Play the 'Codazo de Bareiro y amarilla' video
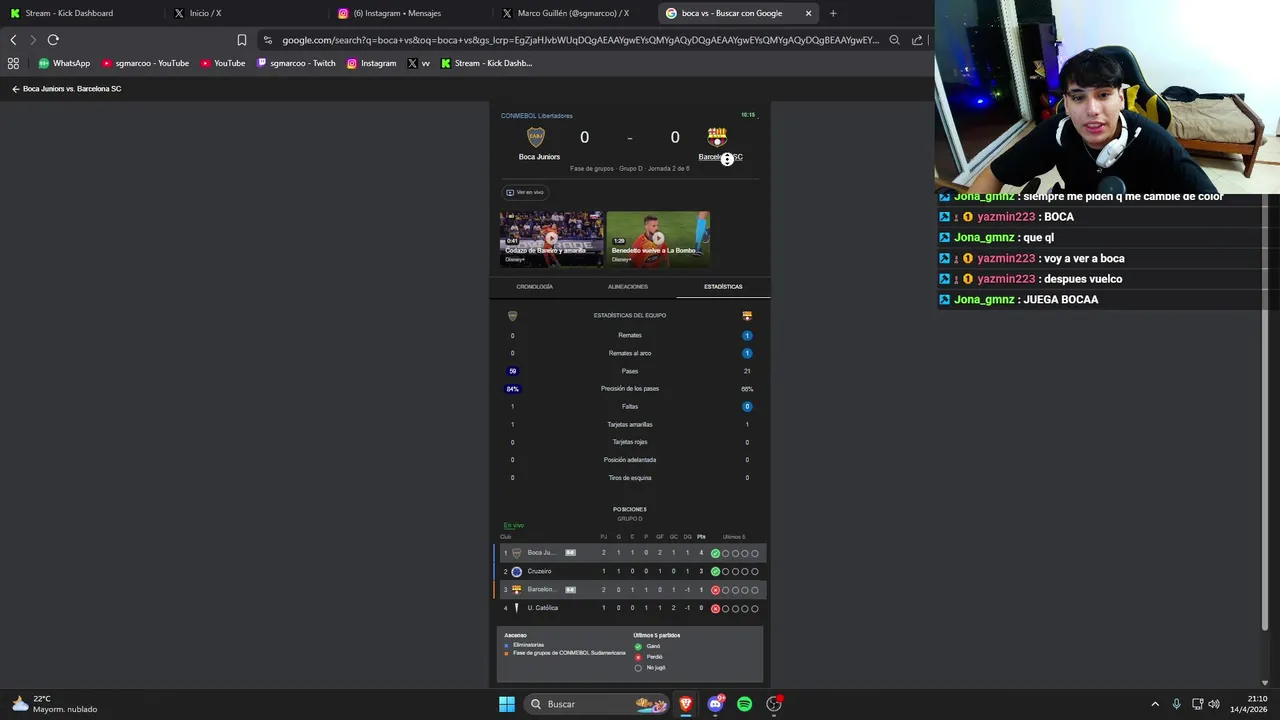 (x=551, y=239)
